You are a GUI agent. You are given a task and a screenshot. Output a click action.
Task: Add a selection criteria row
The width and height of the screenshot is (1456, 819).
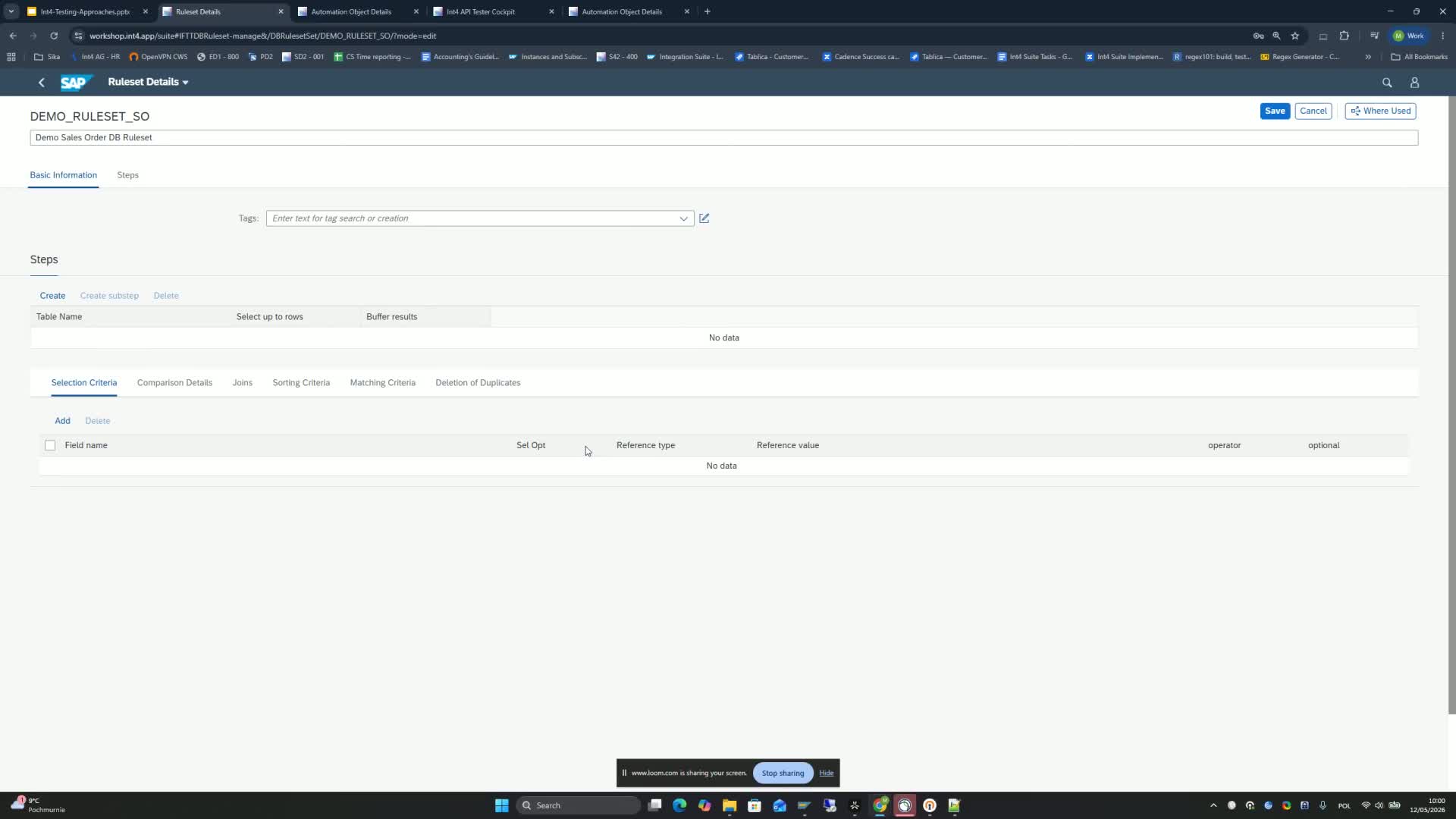tap(62, 421)
